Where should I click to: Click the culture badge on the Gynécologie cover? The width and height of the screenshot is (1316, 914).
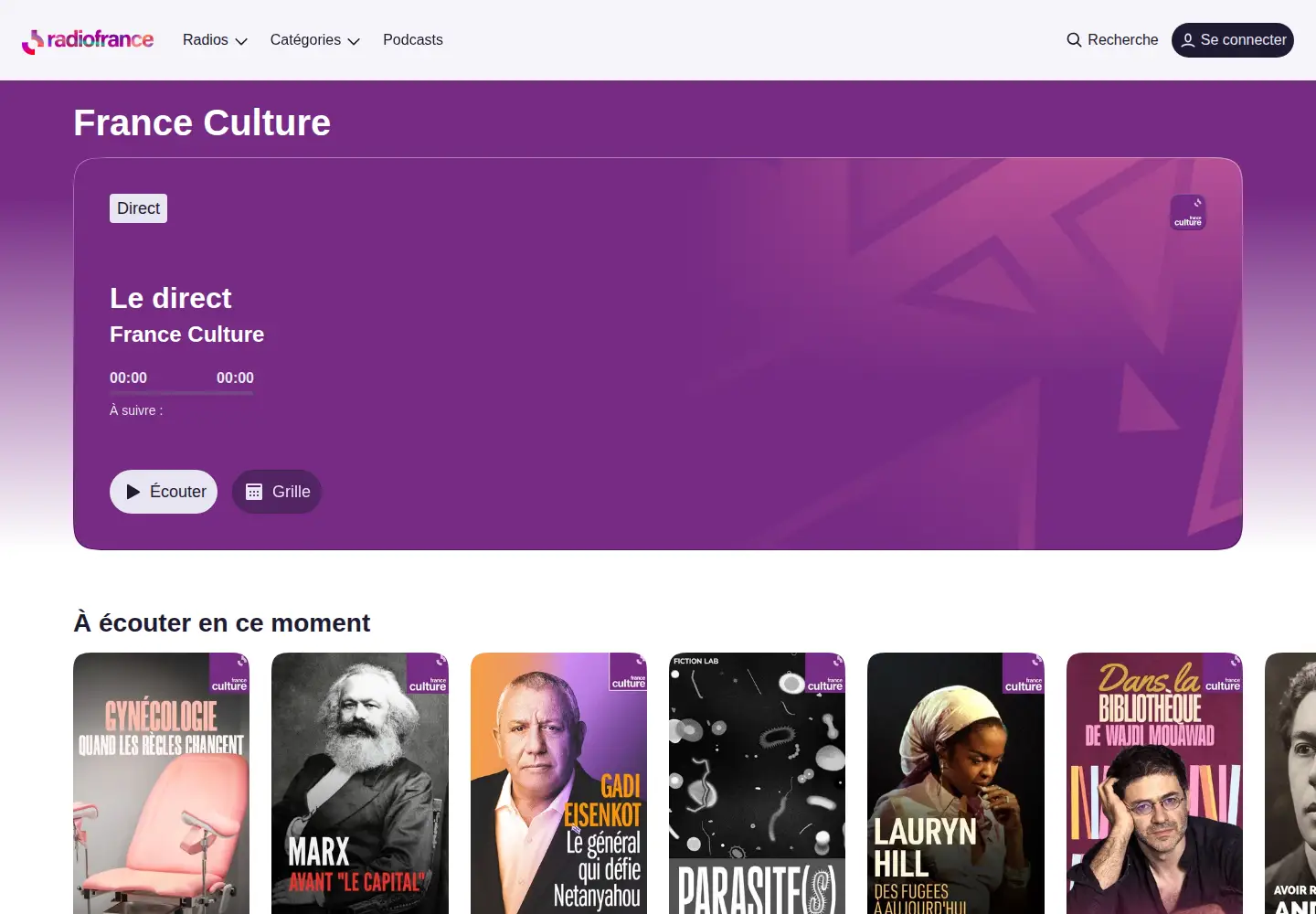pos(229,674)
